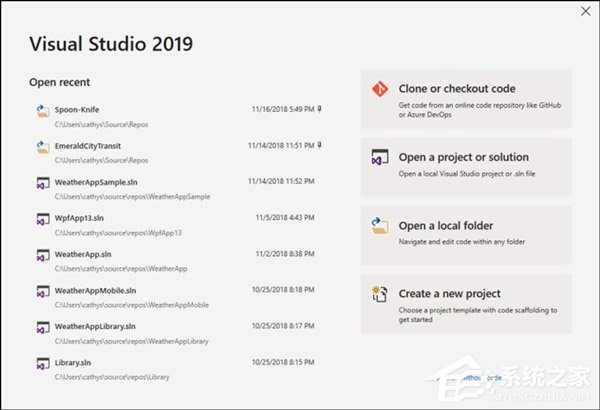This screenshot has width=600, height=410.
Task: Click the WeatherApp.sln solution icon
Action: 43,256
